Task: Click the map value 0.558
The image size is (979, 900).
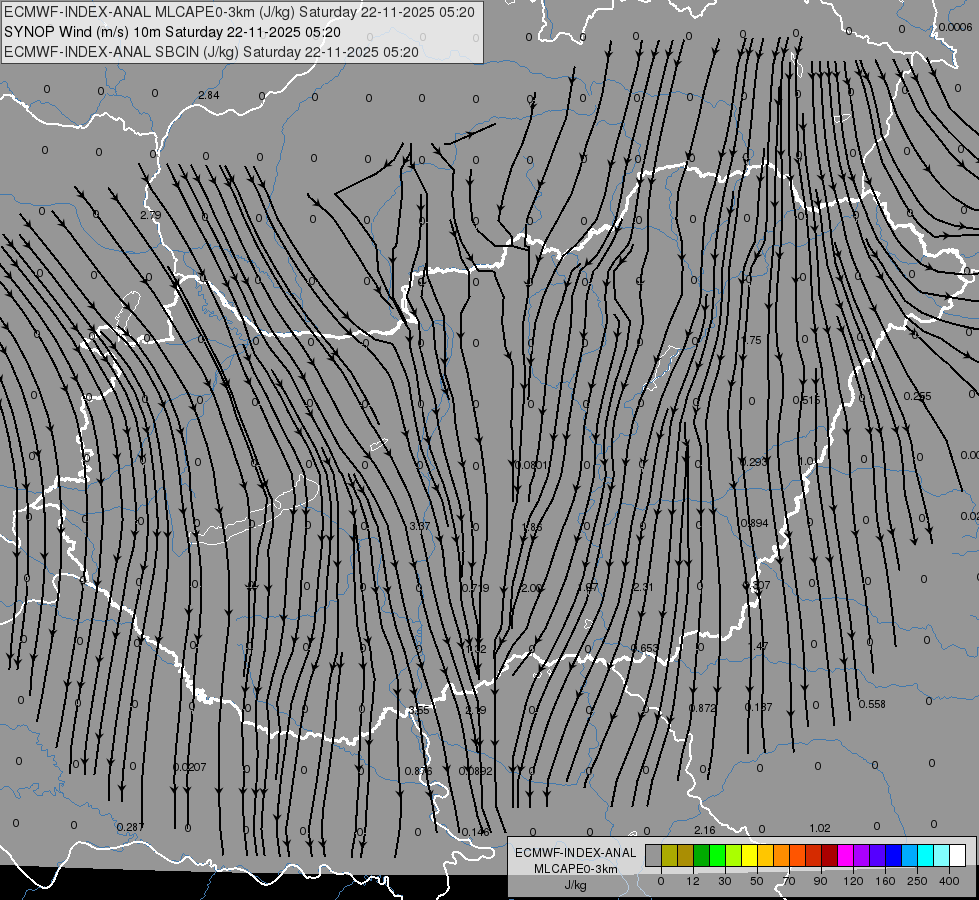Action: coord(872,704)
